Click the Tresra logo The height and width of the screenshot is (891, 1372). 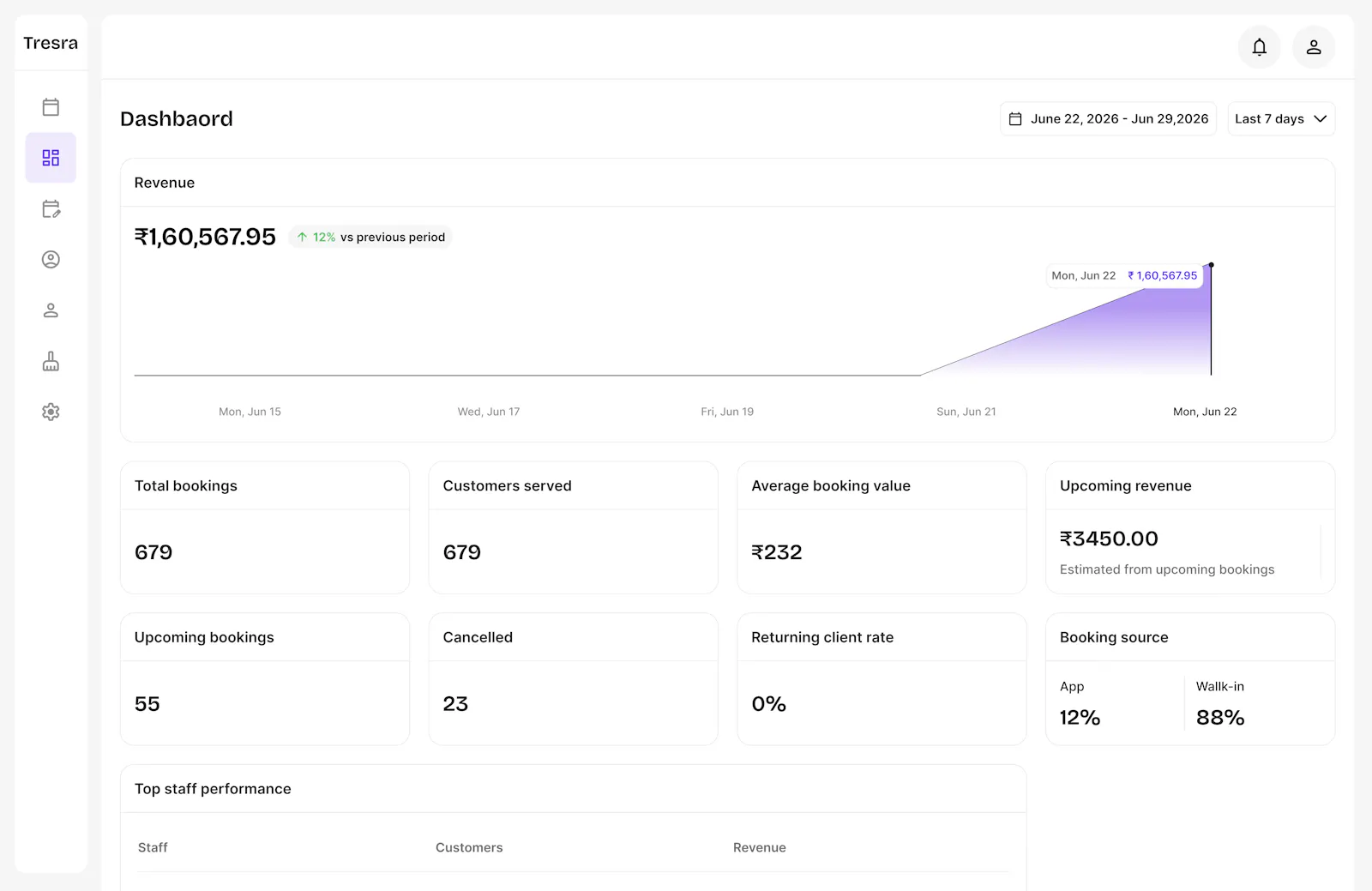click(x=51, y=43)
